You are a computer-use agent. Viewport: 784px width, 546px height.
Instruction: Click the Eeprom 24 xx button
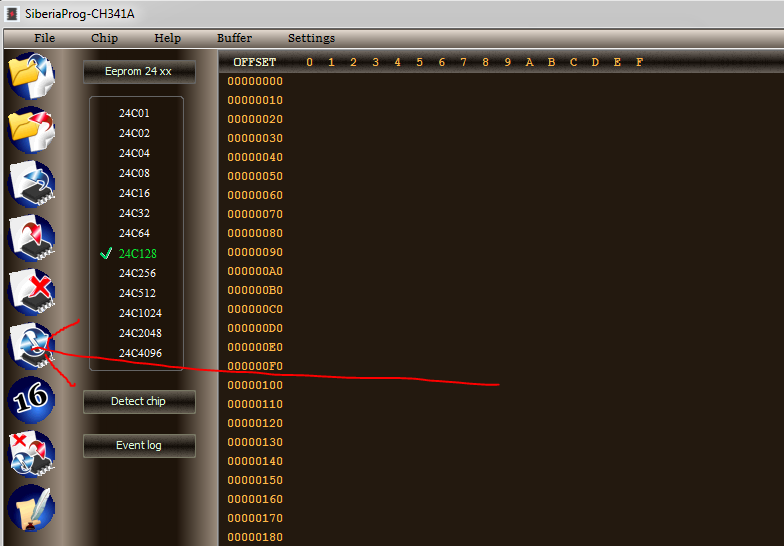139,72
